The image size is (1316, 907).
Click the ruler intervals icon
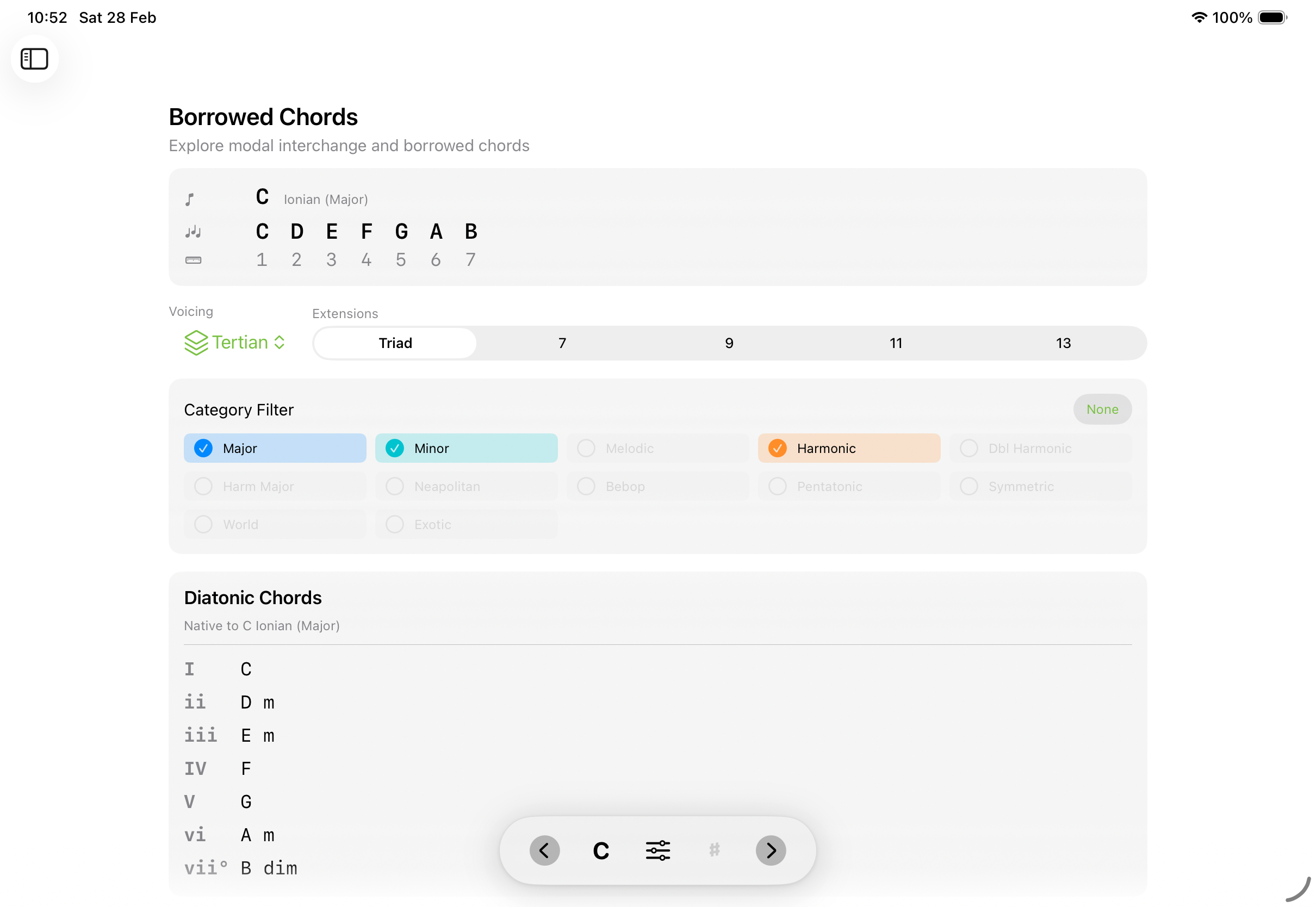click(193, 260)
